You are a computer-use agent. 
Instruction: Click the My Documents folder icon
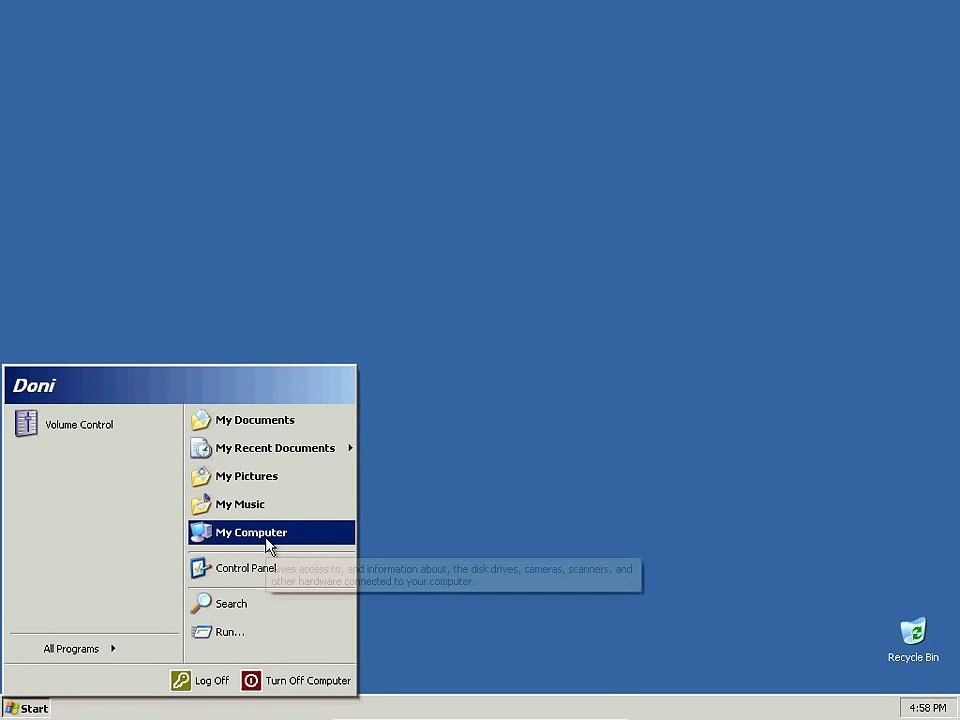point(201,420)
